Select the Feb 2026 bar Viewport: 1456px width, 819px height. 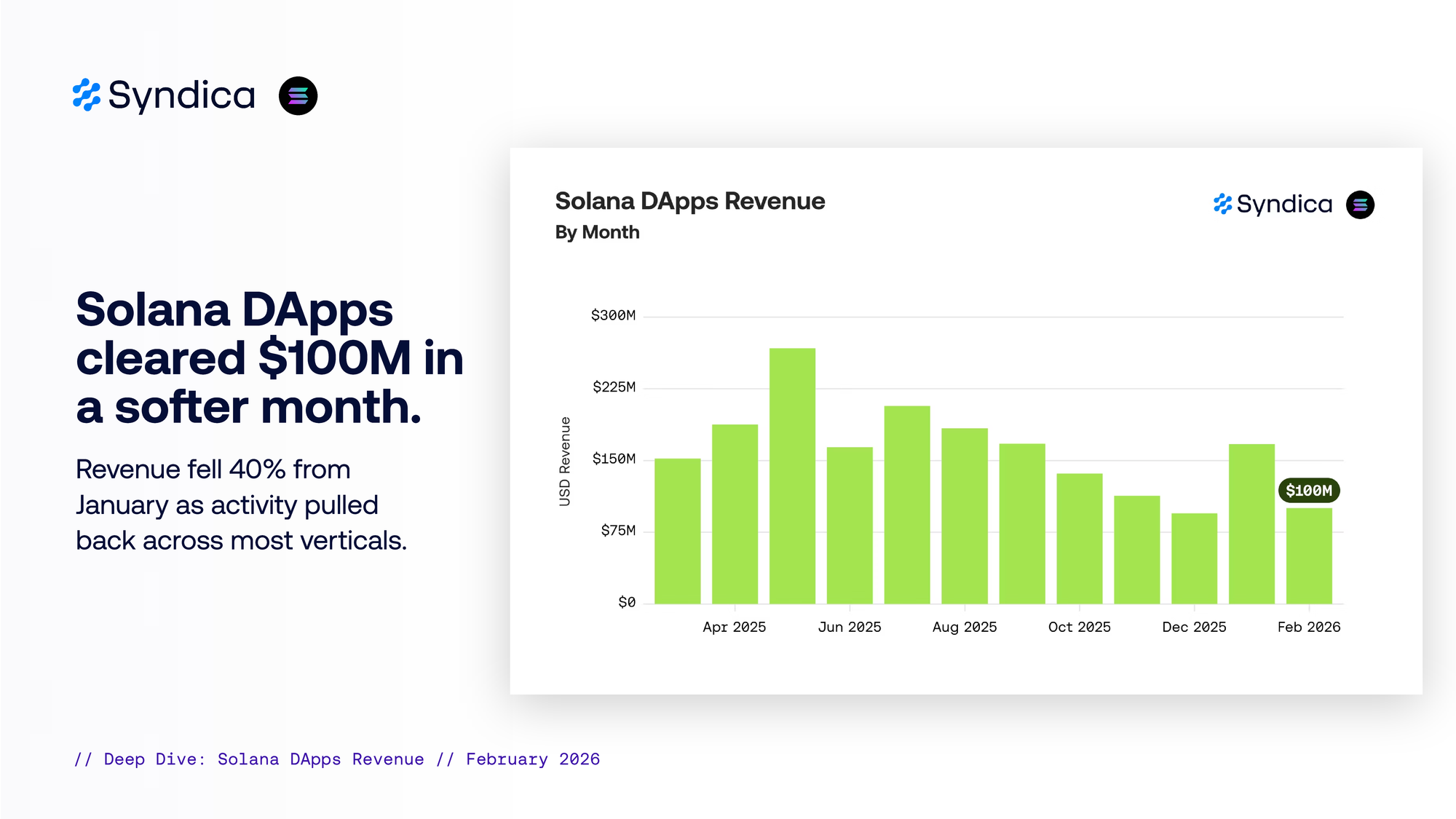[x=1308, y=555]
